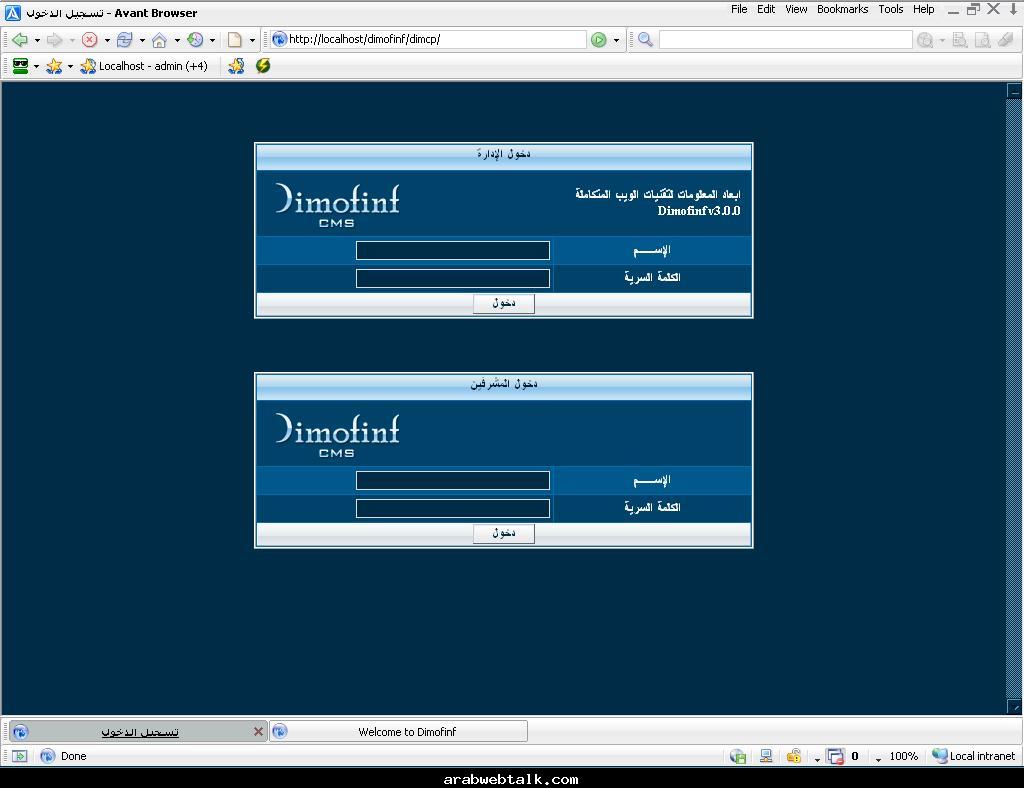The image size is (1024, 788).
Task: Click the vertical scrollbar up arrow
Action: 1014,91
